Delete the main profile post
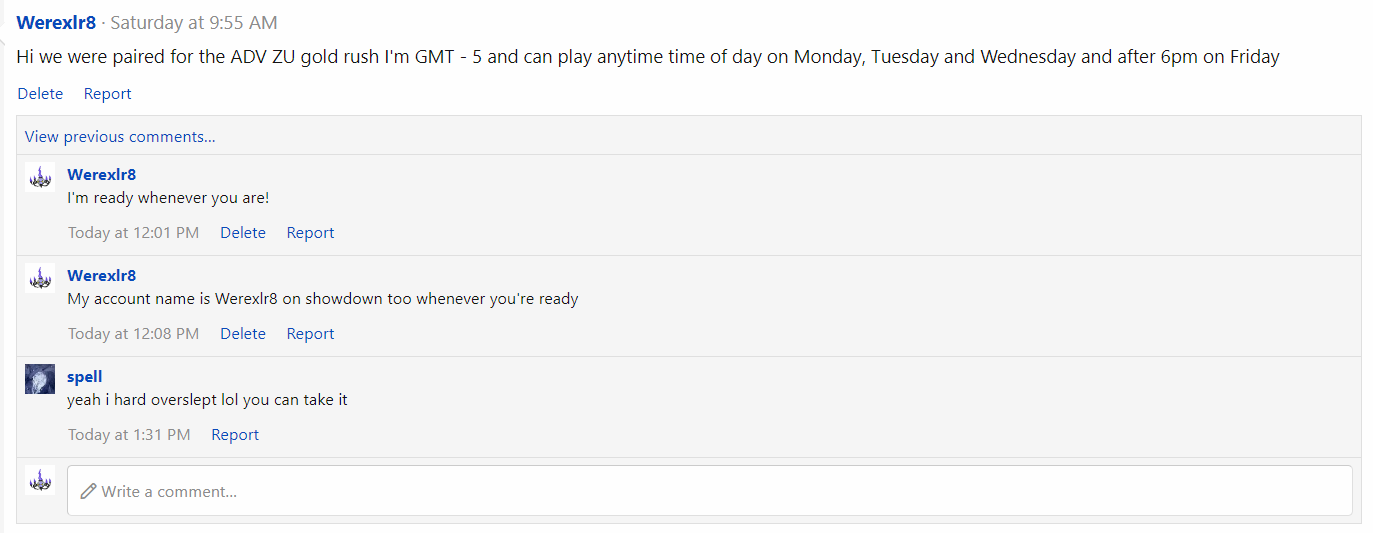Image resolution: width=1373 pixels, height=533 pixels. (x=40, y=93)
